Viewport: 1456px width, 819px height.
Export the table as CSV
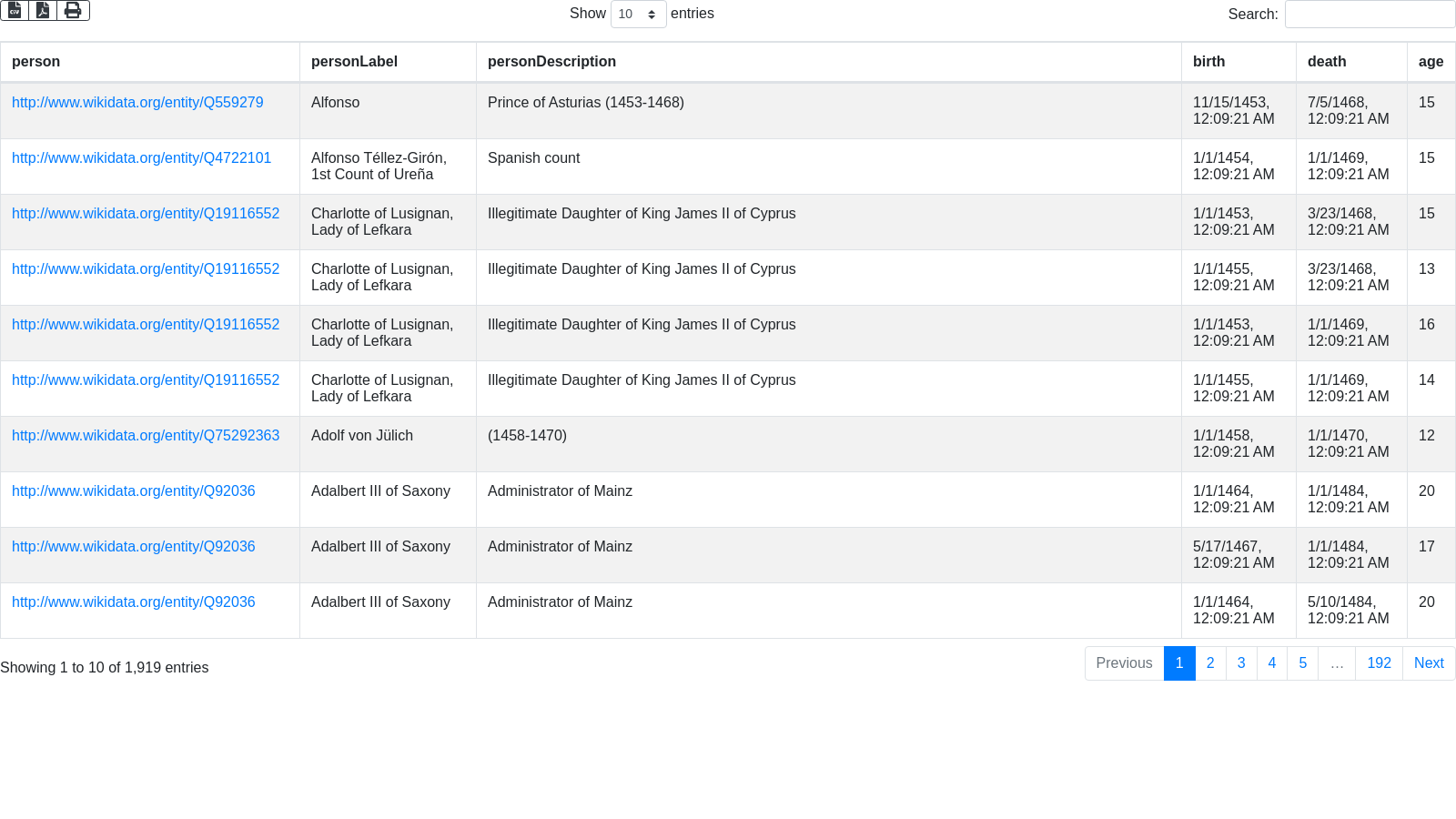click(x=15, y=11)
